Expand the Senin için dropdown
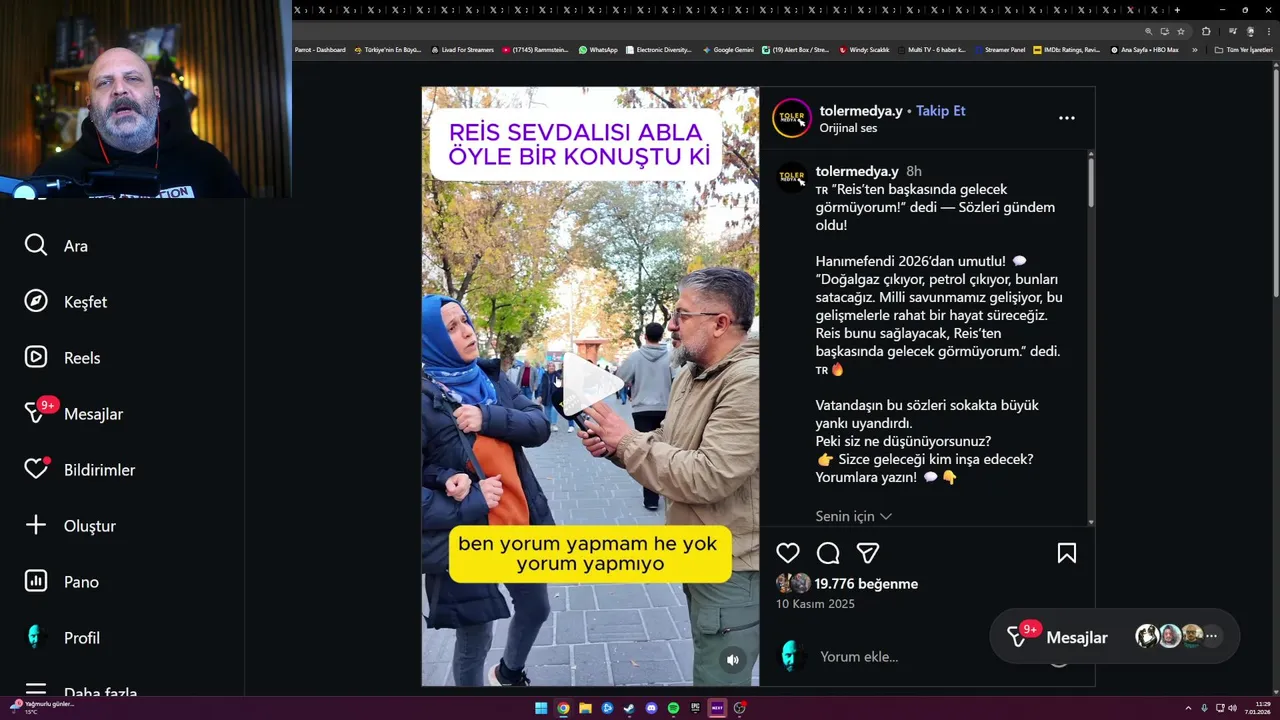 (853, 516)
